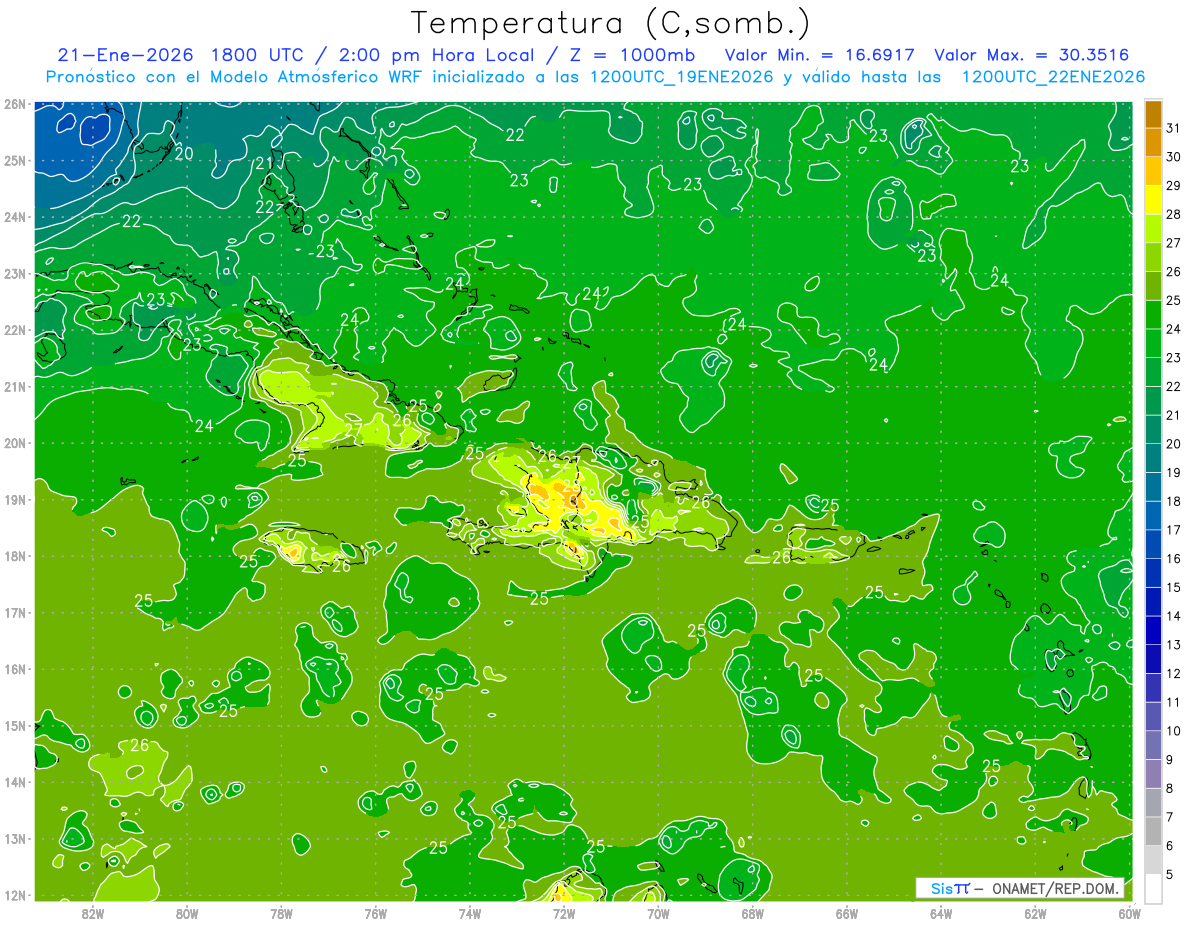
Task: Click the 82W longitude label
Action: (x=93, y=913)
